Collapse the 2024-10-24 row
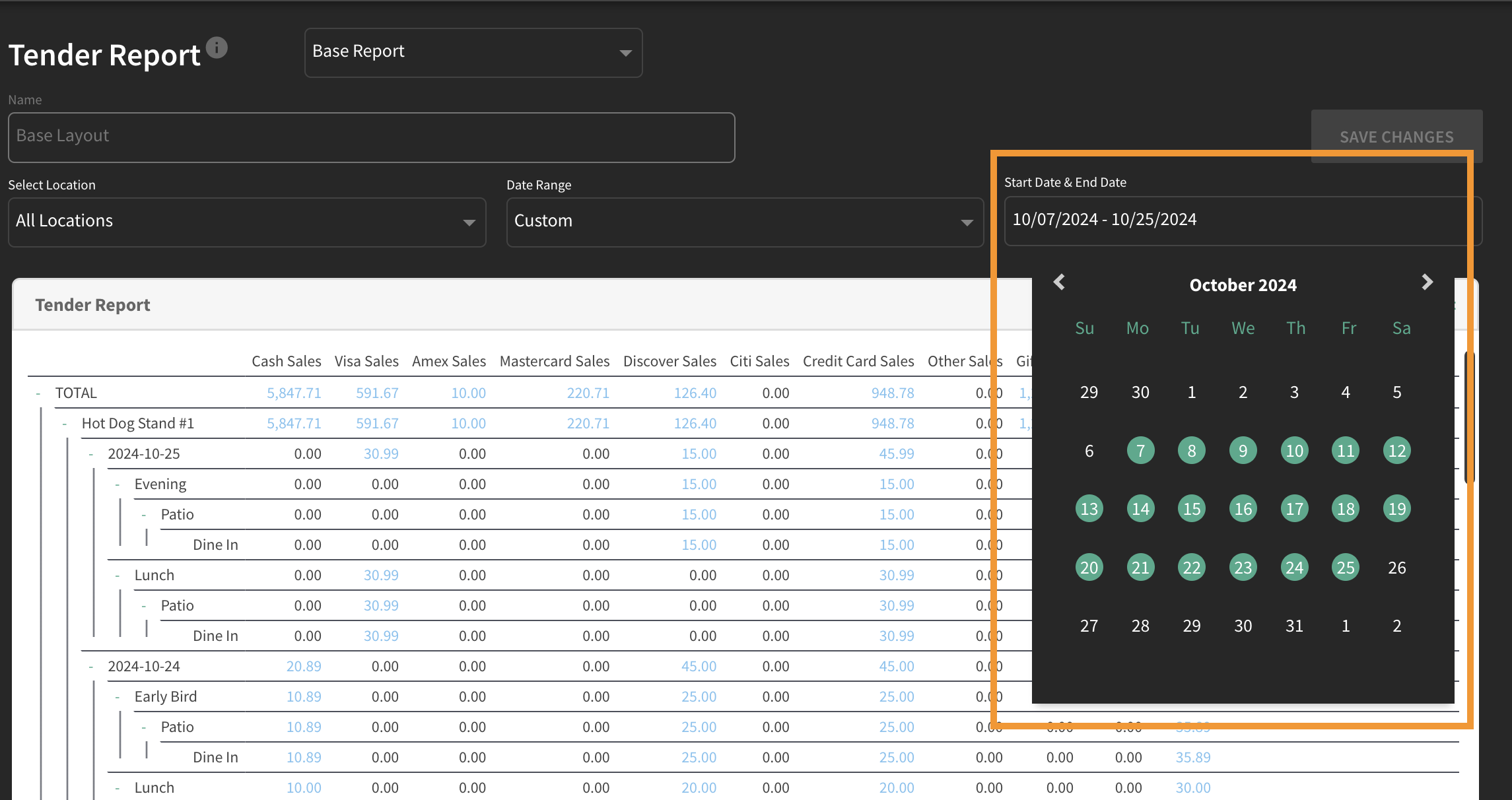Screen dimensions: 1512x800 91,667
